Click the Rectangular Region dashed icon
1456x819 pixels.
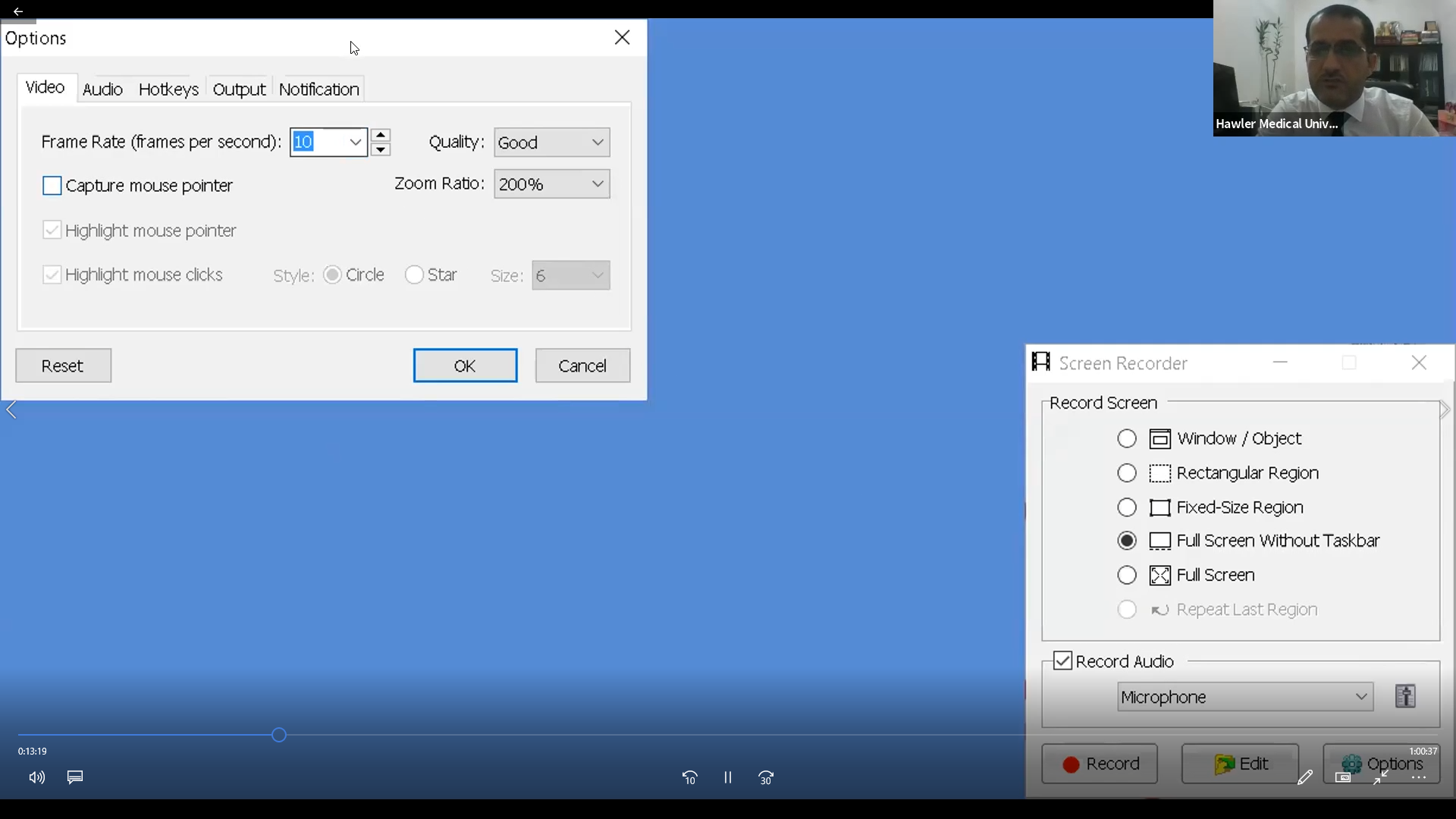1160,473
